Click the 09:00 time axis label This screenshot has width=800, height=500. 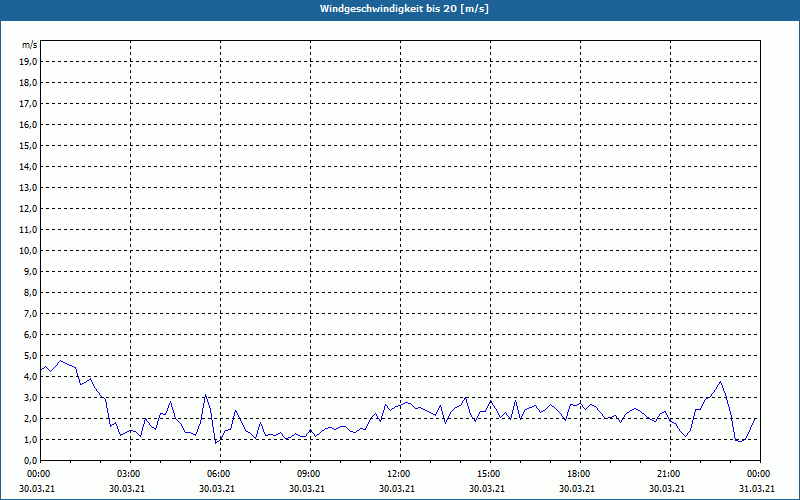pos(310,474)
